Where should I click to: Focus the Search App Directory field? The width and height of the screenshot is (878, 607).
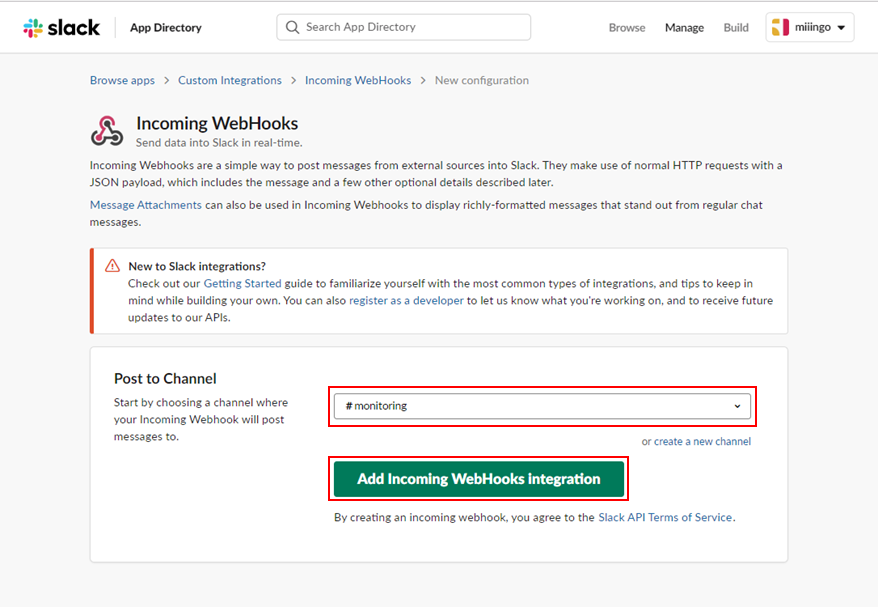[x=404, y=27]
